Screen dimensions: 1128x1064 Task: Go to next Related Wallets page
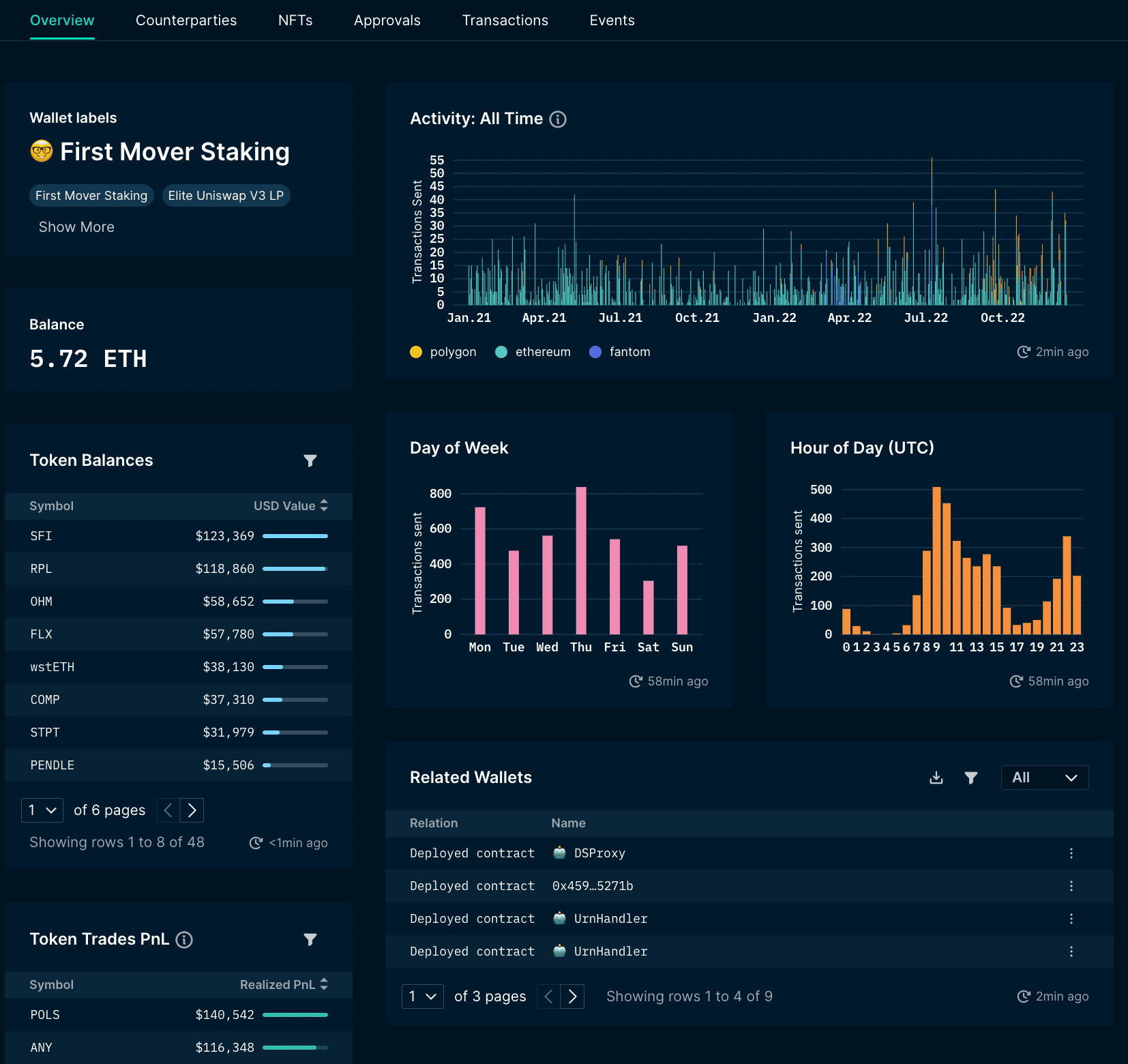pyautogui.click(x=573, y=996)
